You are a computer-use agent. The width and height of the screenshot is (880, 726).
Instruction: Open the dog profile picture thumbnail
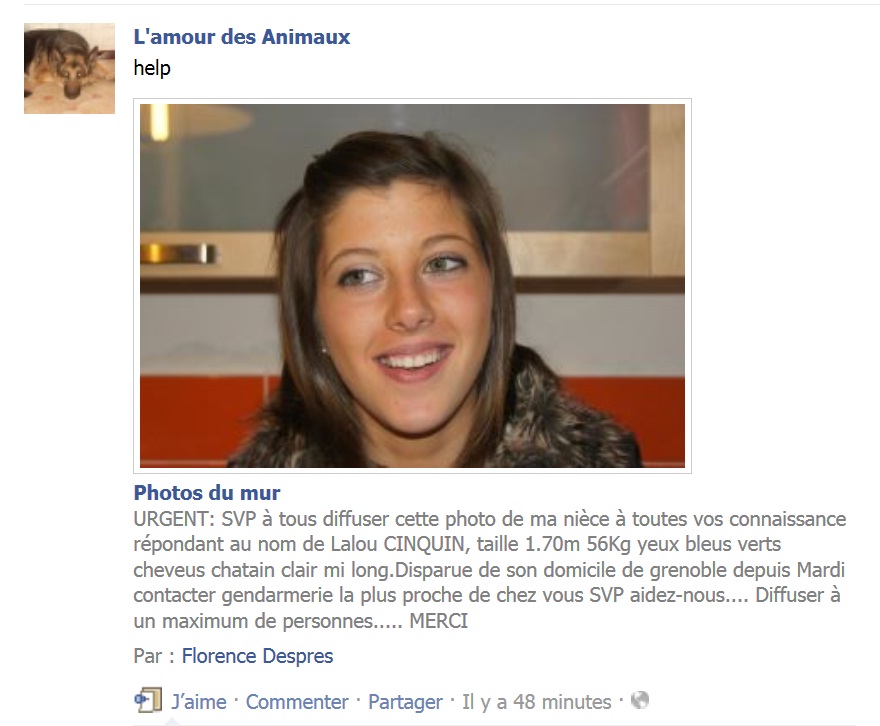[x=69, y=68]
